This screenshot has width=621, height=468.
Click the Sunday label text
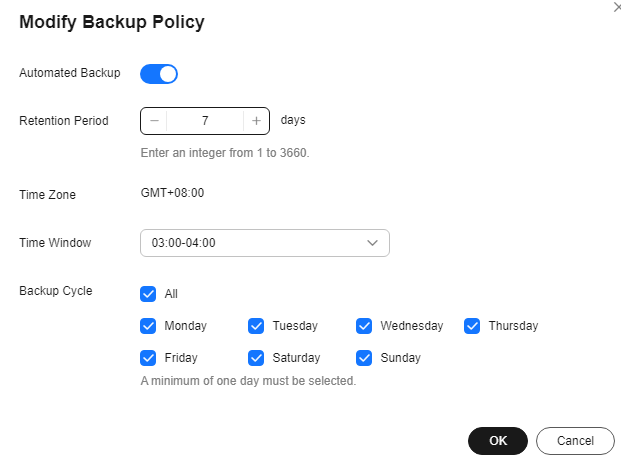[x=400, y=358]
